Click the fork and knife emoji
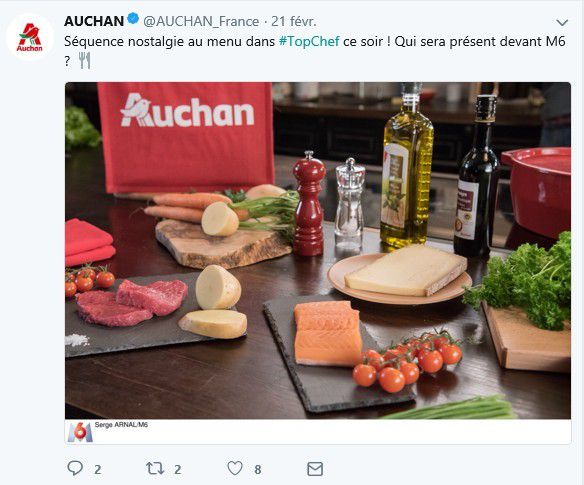The height and width of the screenshot is (485, 584). click(85, 60)
